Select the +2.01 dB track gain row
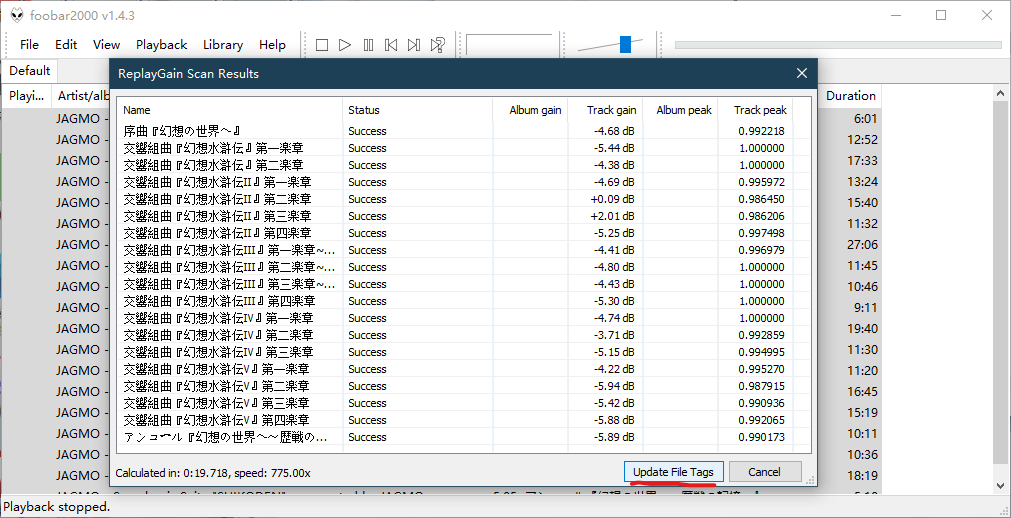Image resolution: width=1011 pixels, height=518 pixels. tap(612, 216)
